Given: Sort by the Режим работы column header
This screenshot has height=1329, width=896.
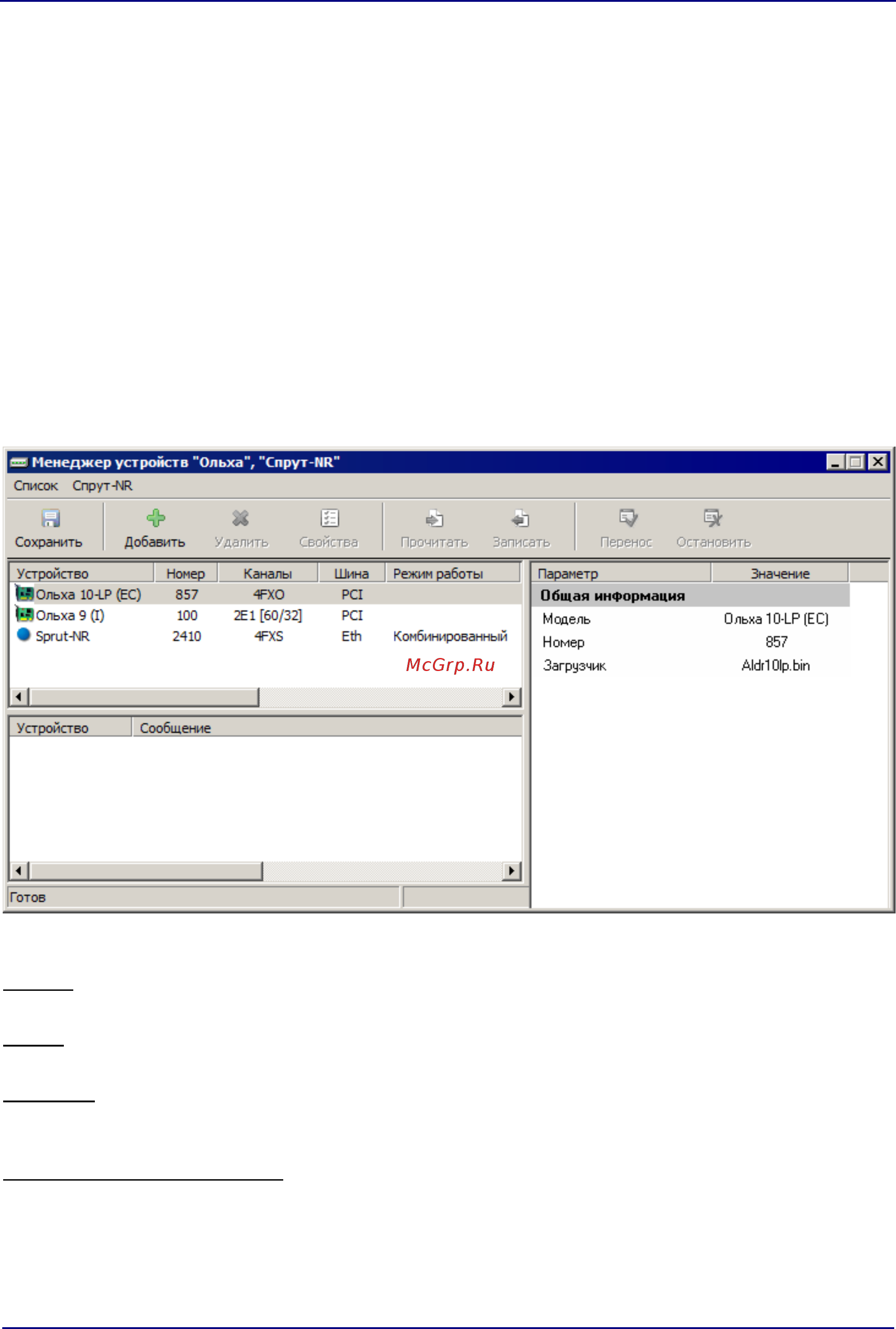Looking at the screenshot, I should [453, 573].
